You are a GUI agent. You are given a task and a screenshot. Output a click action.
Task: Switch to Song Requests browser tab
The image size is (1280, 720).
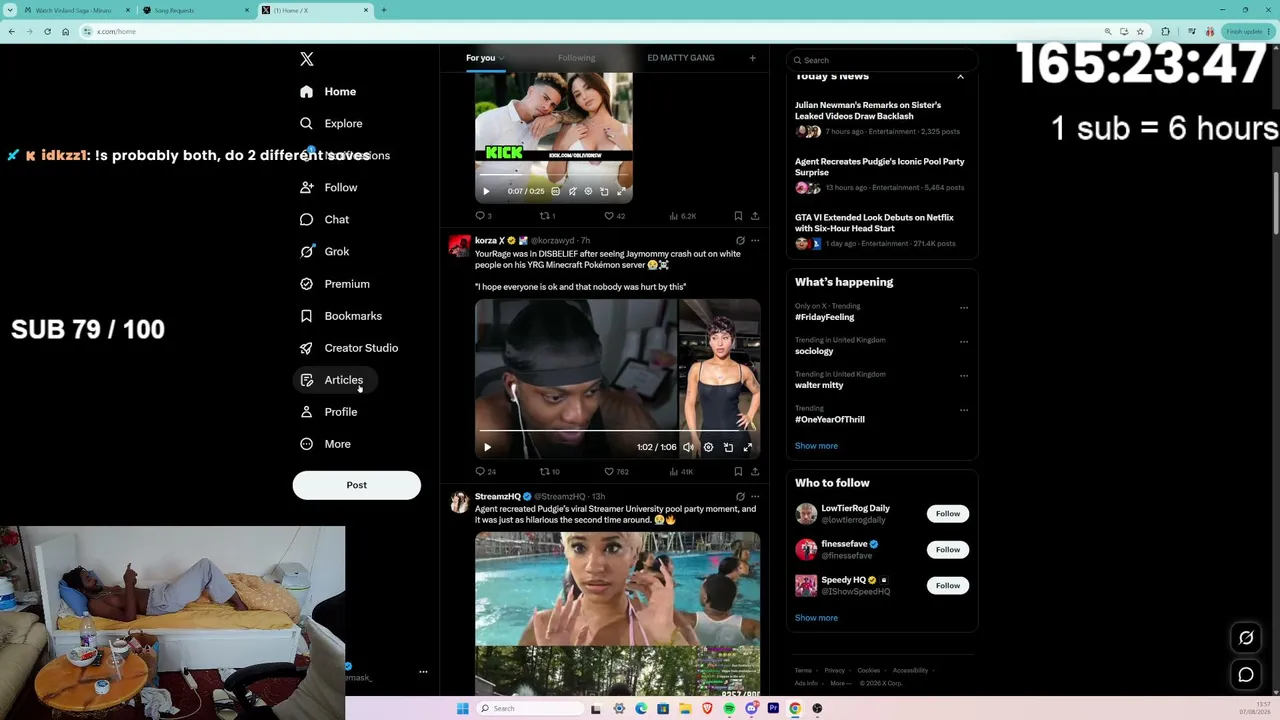tap(194, 10)
